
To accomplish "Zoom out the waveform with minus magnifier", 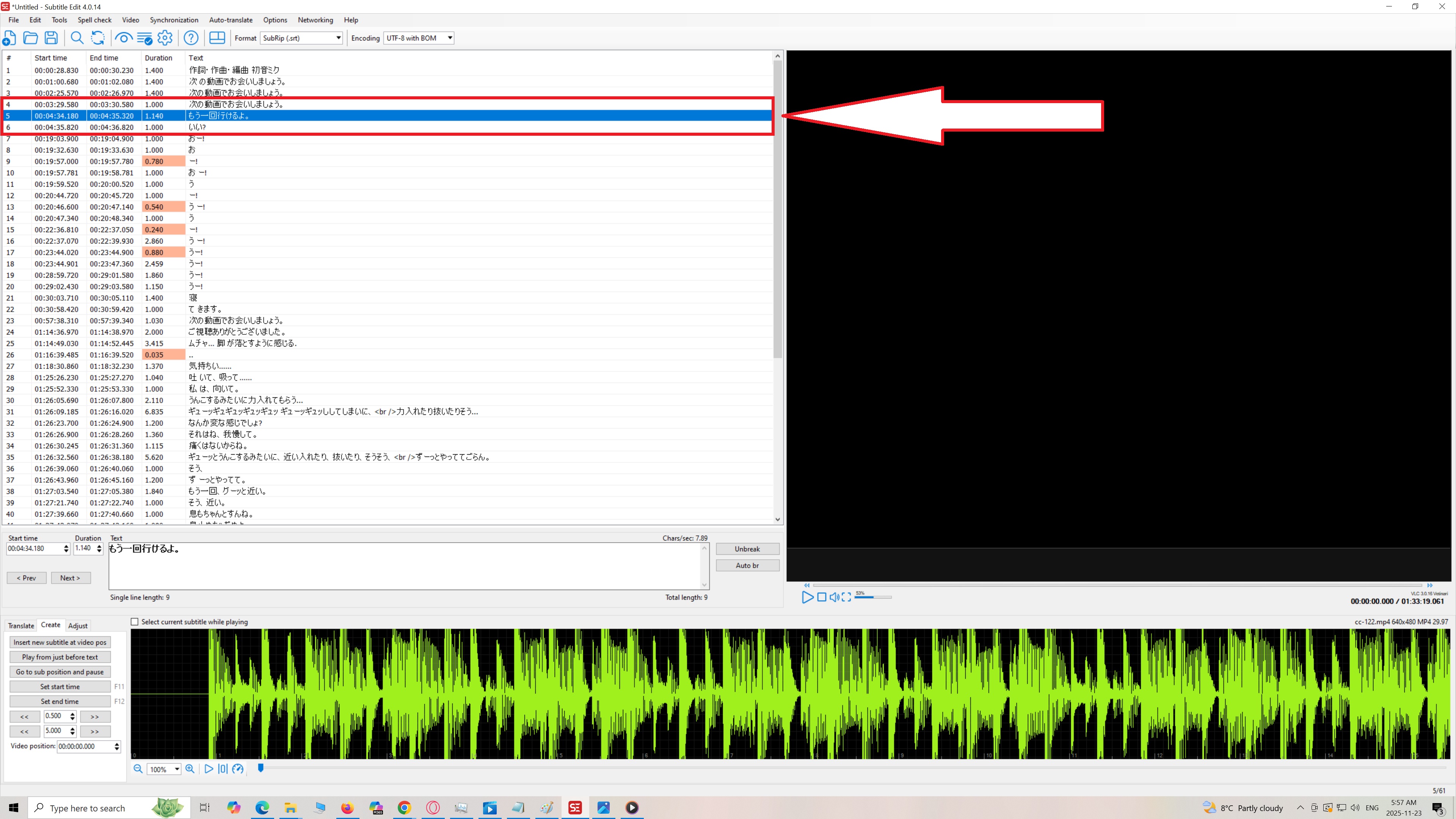I will click(x=138, y=769).
